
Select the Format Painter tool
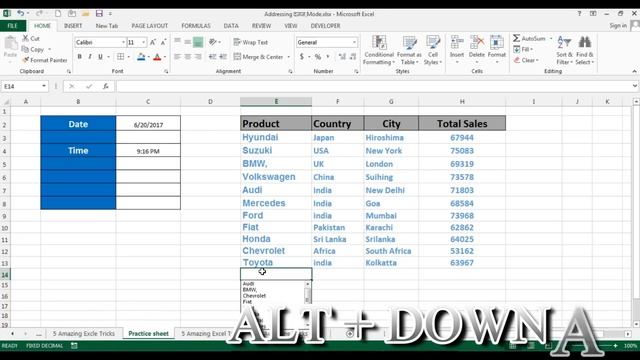45,60
